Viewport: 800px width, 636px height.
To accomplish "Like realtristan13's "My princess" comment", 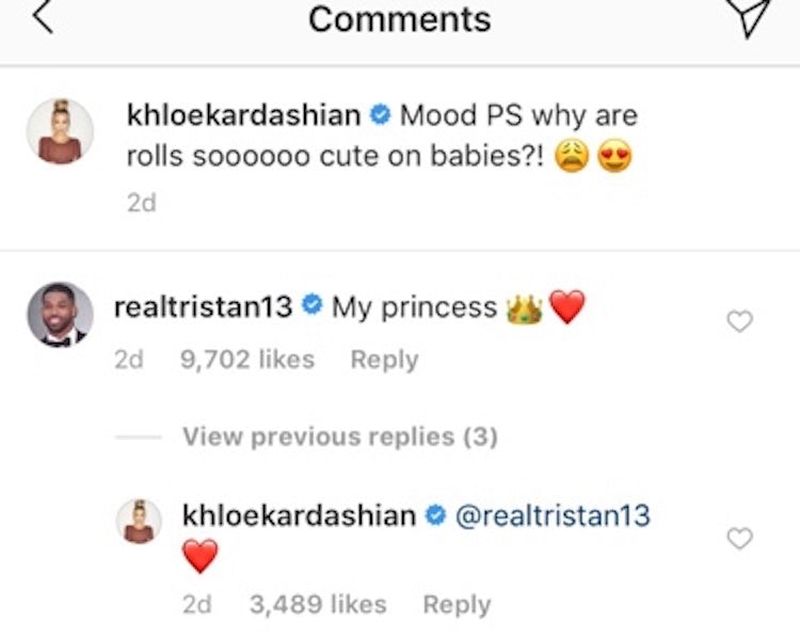I will [738, 321].
